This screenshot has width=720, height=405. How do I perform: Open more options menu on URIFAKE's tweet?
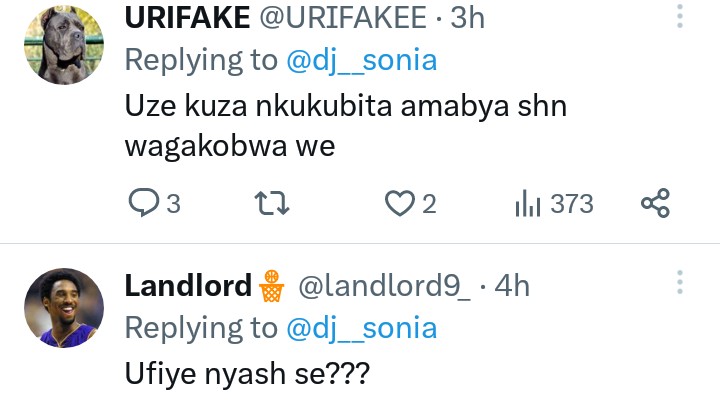[x=680, y=17]
